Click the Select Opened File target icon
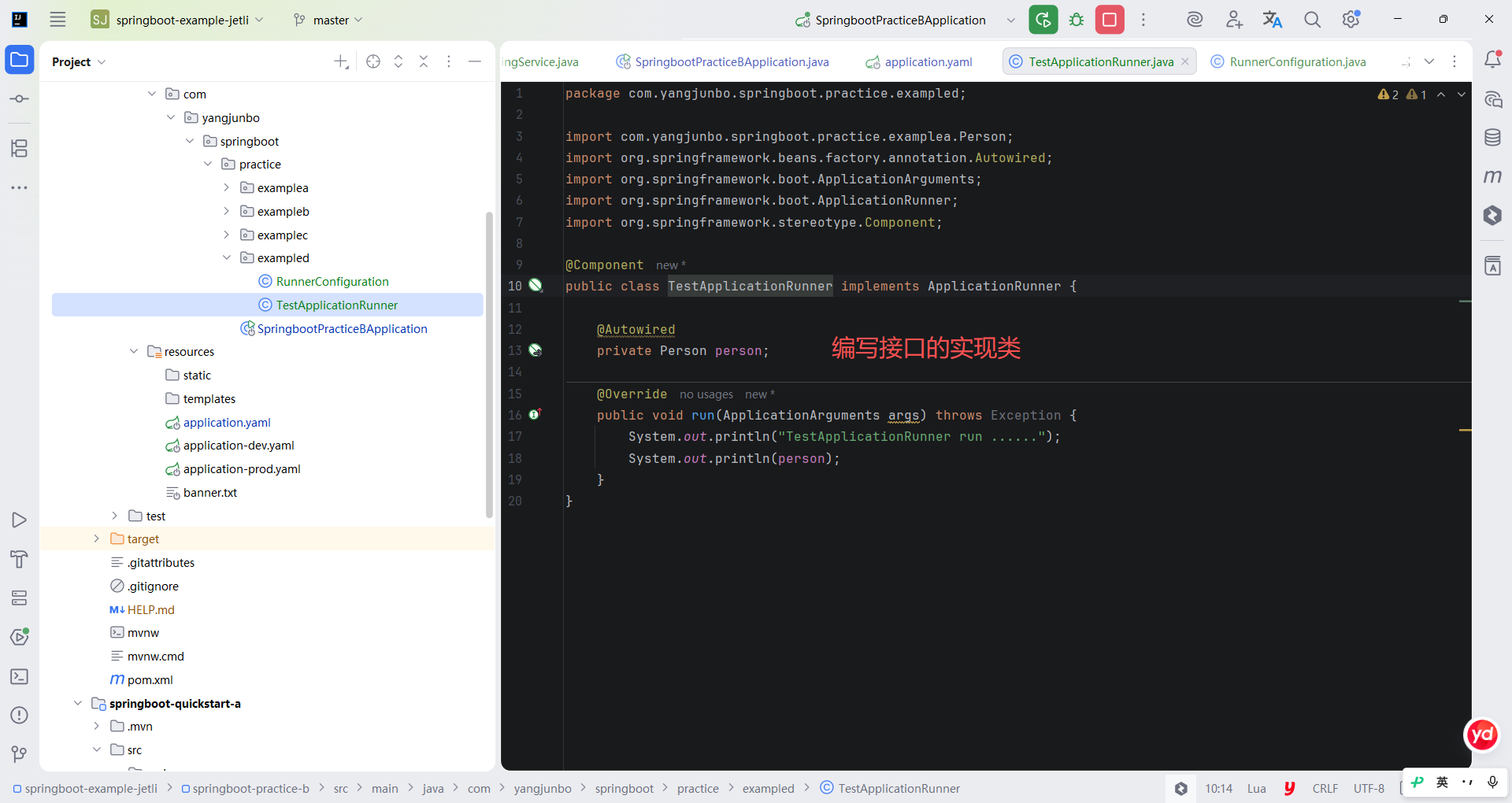The image size is (1512, 803). [373, 61]
